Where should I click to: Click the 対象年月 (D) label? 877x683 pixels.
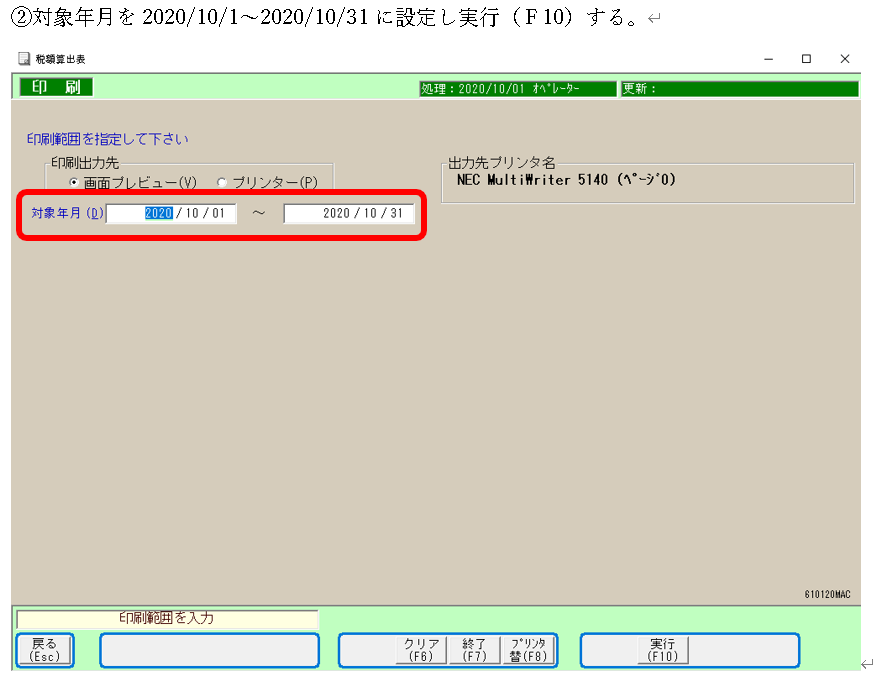pyautogui.click(x=67, y=213)
